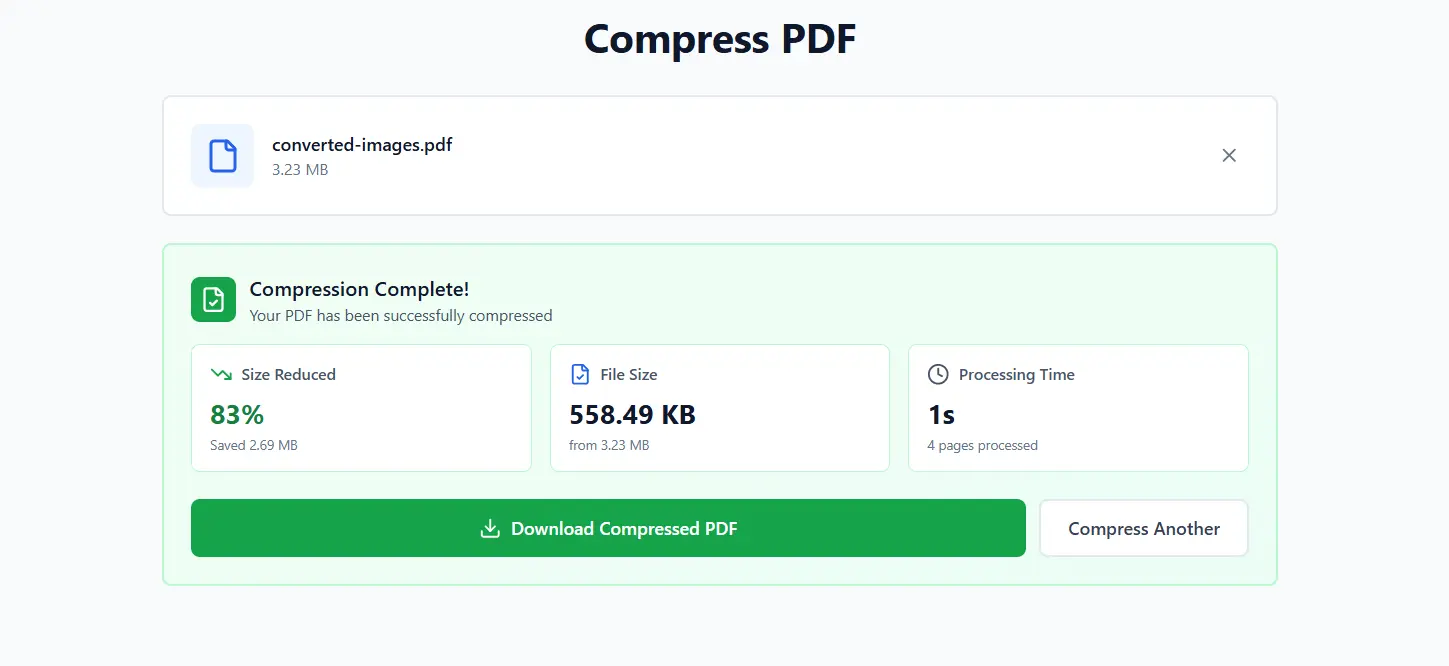The image size is (1449, 666).
Task: Click the checkmark inside the green badge
Action: (x=212, y=299)
